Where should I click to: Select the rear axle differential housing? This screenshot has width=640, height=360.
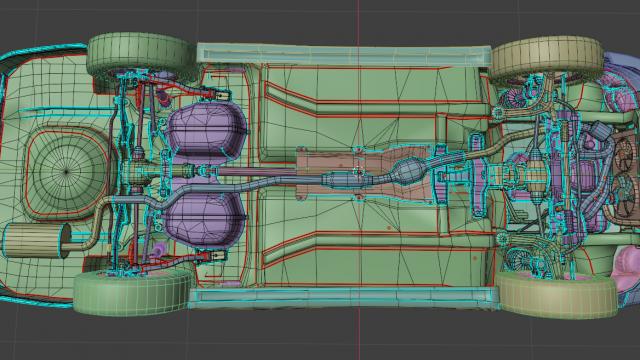pyautogui.click(x=137, y=173)
